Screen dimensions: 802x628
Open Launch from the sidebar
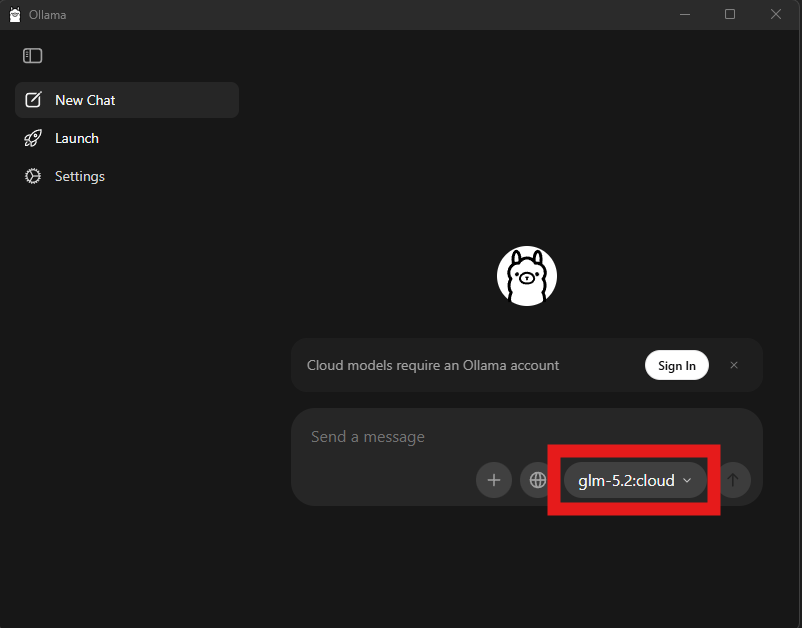click(x=127, y=138)
